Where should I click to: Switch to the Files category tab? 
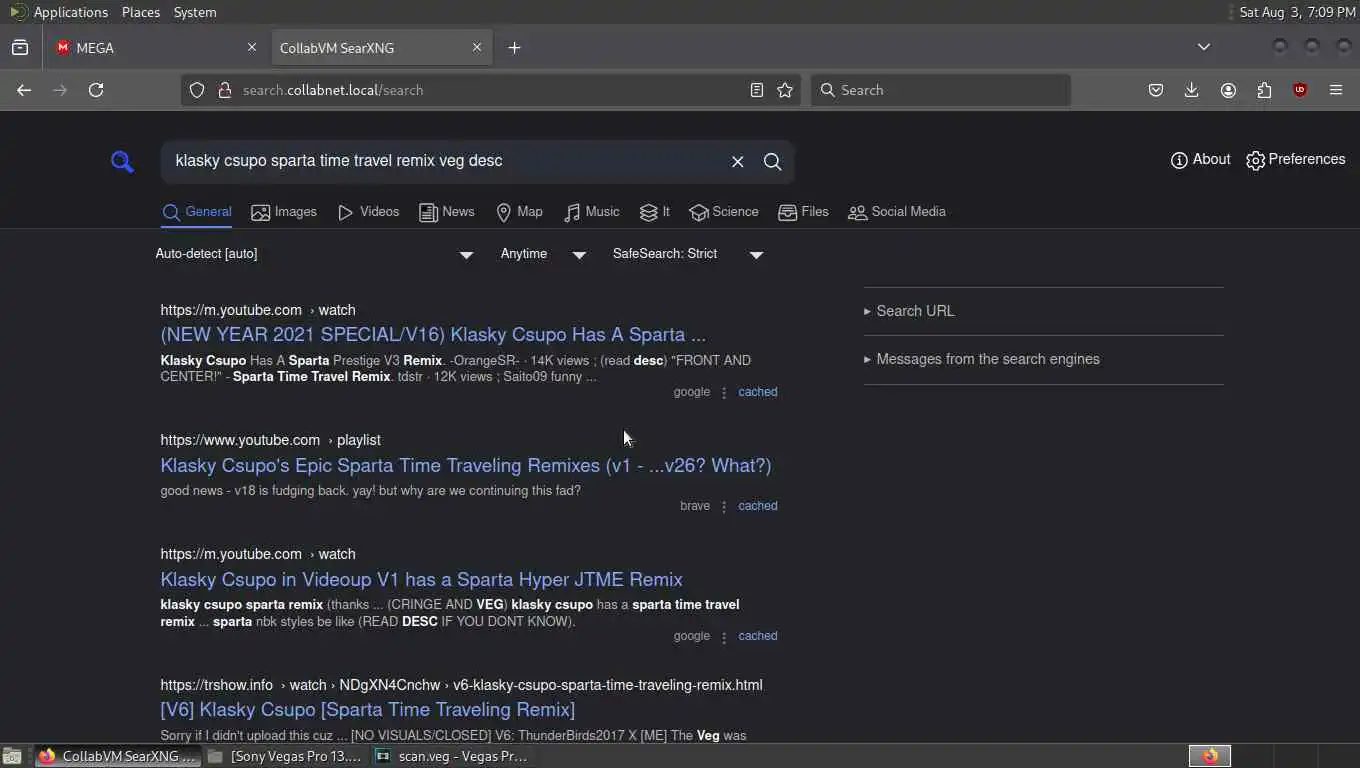[803, 212]
